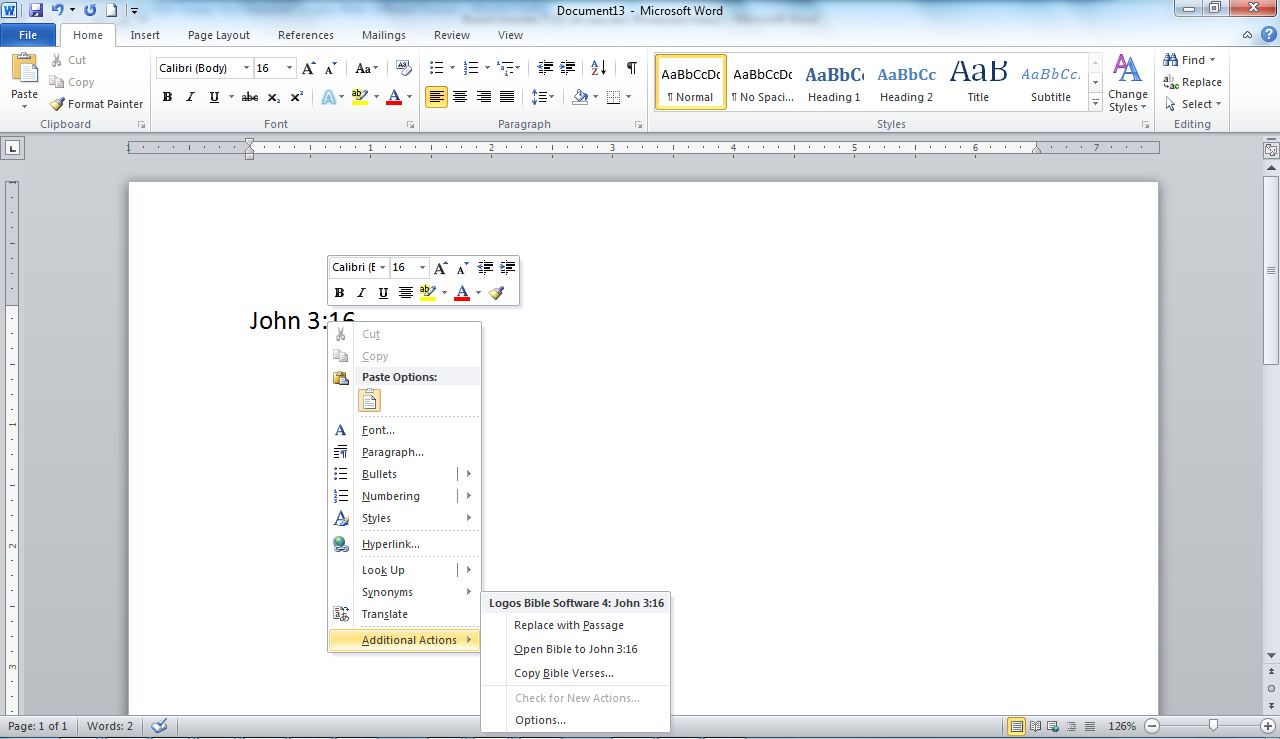
Task: Apply the yellow highlight color in the ribbon
Action: (x=360, y=97)
